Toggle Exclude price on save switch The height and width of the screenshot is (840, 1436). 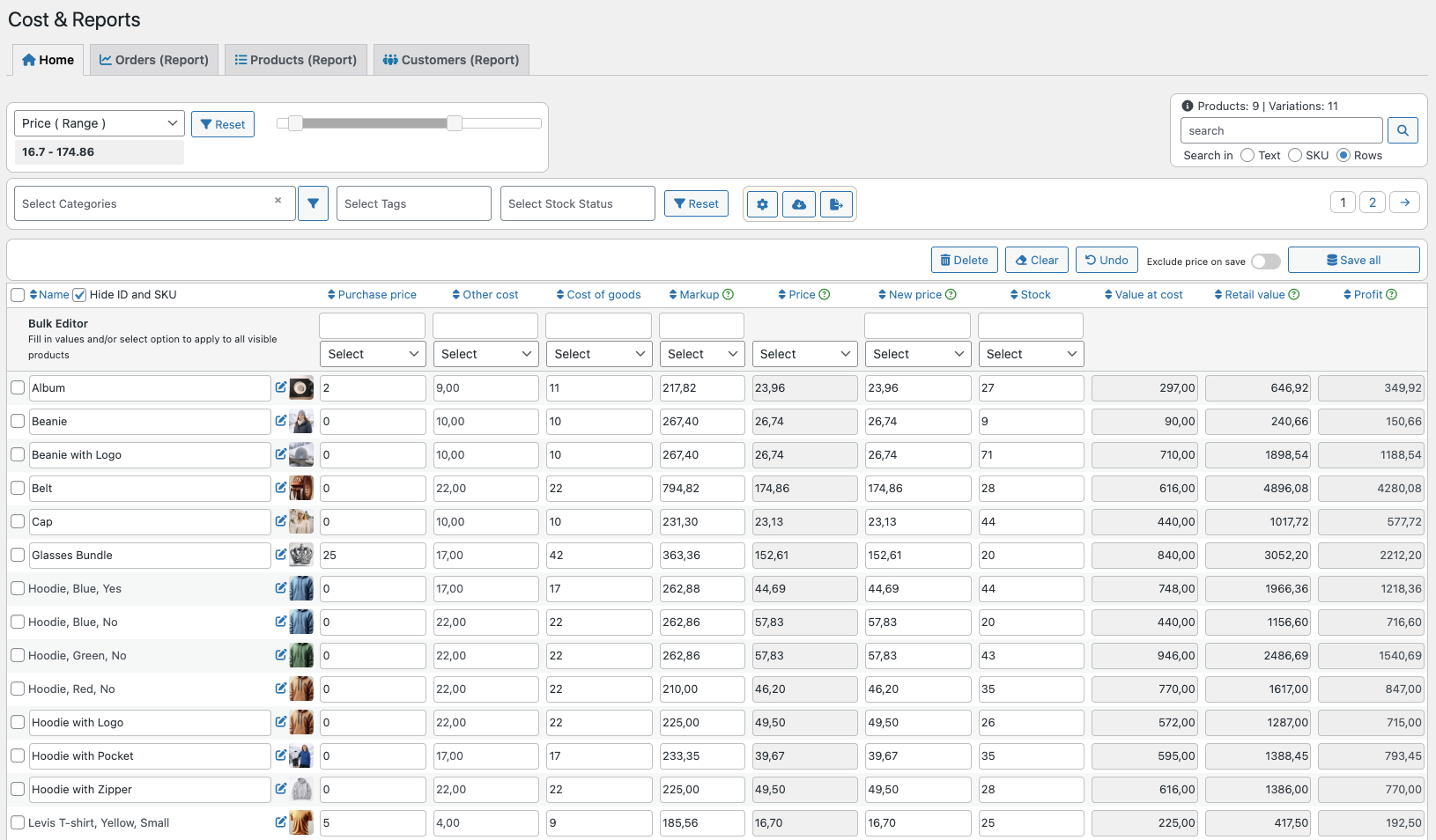click(x=1266, y=262)
